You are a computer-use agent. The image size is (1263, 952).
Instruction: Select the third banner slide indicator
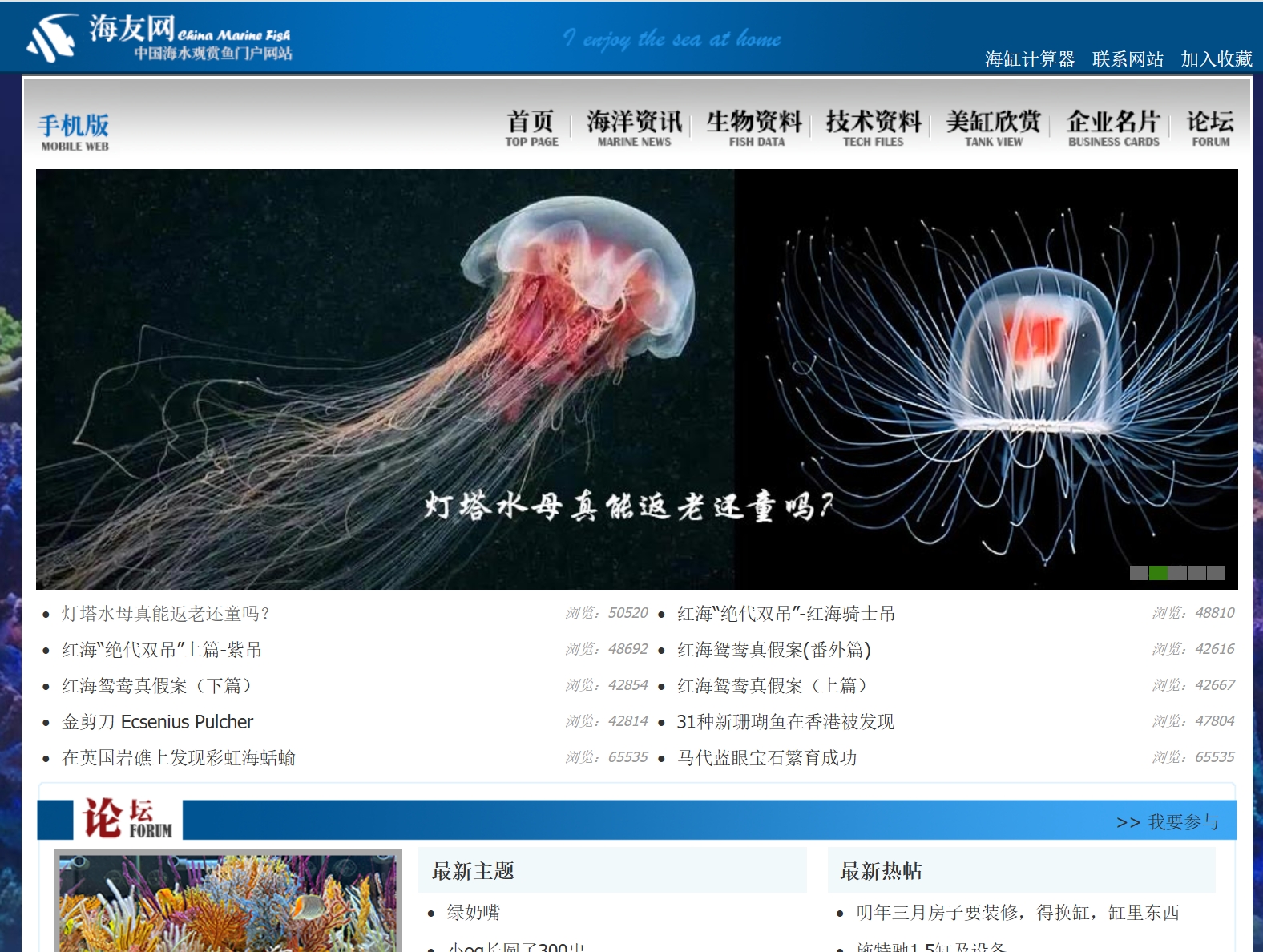[1177, 573]
